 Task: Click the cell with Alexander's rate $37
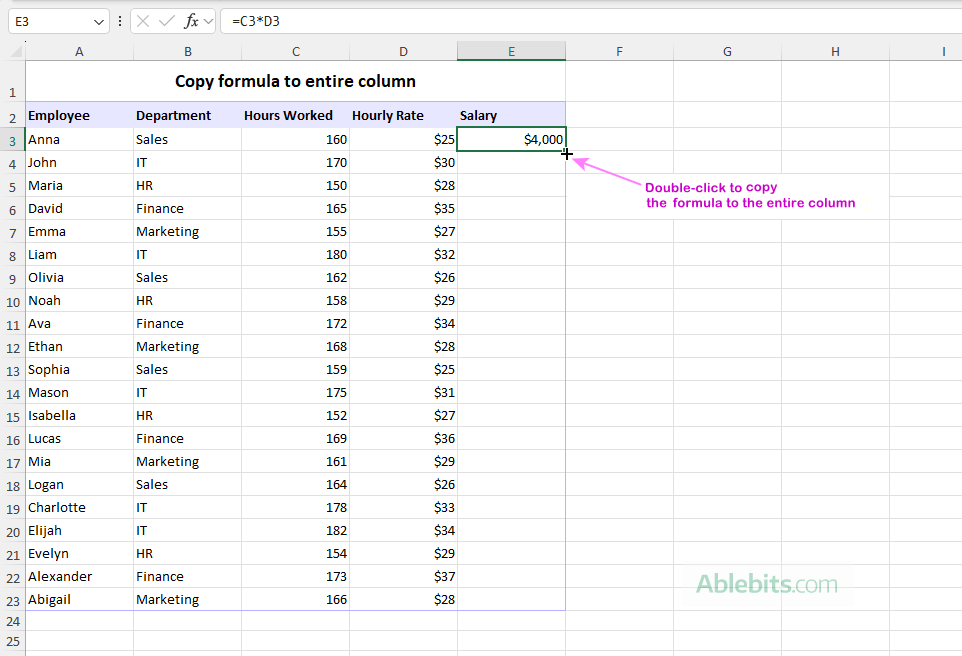tap(403, 576)
